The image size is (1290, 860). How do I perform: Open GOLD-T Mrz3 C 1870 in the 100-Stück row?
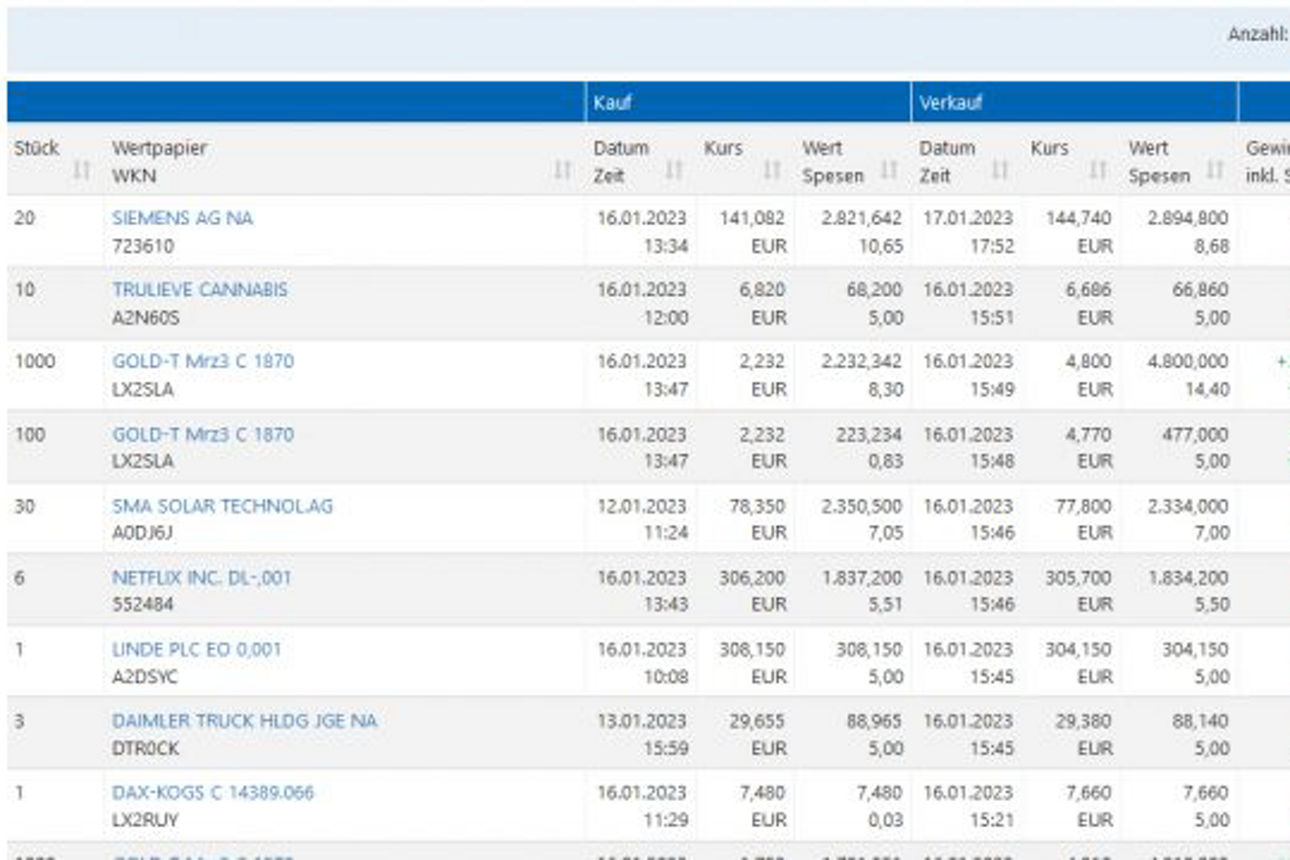coord(202,435)
